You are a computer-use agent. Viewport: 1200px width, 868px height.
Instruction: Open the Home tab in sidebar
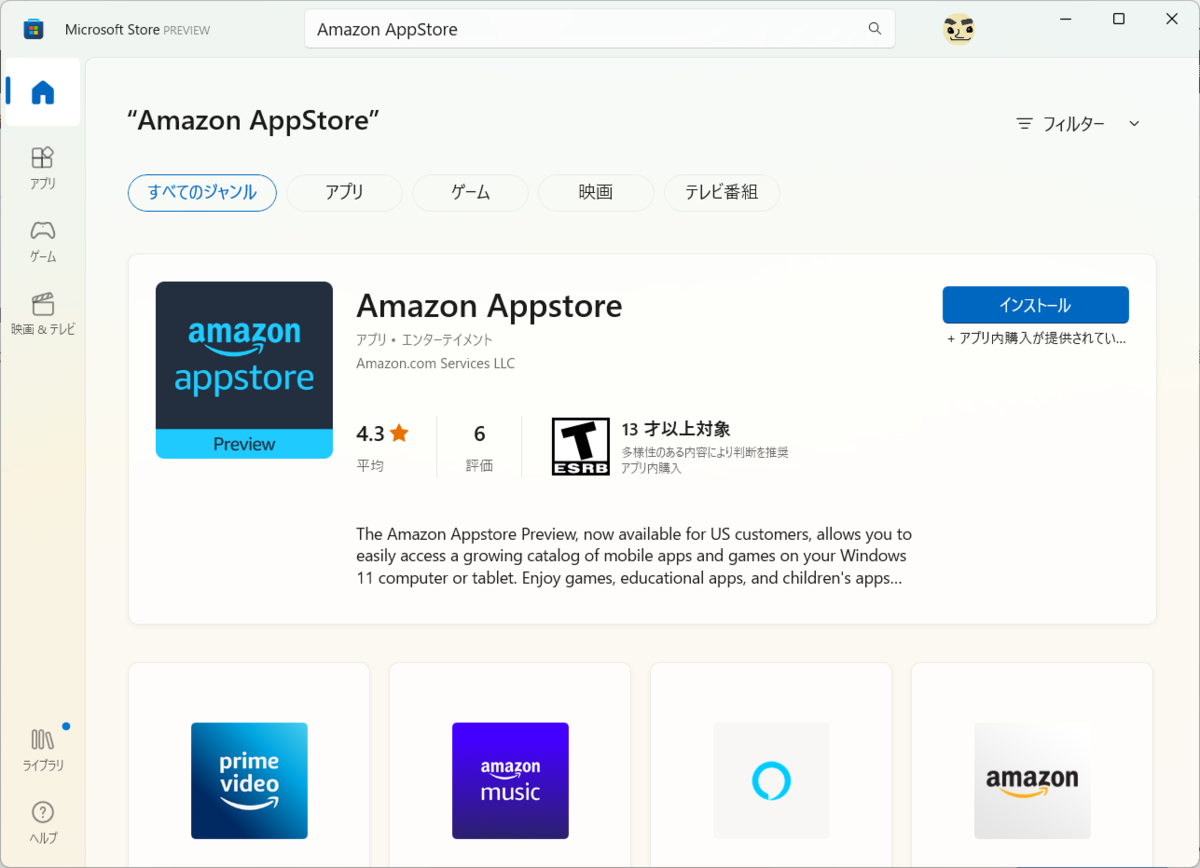(x=42, y=92)
